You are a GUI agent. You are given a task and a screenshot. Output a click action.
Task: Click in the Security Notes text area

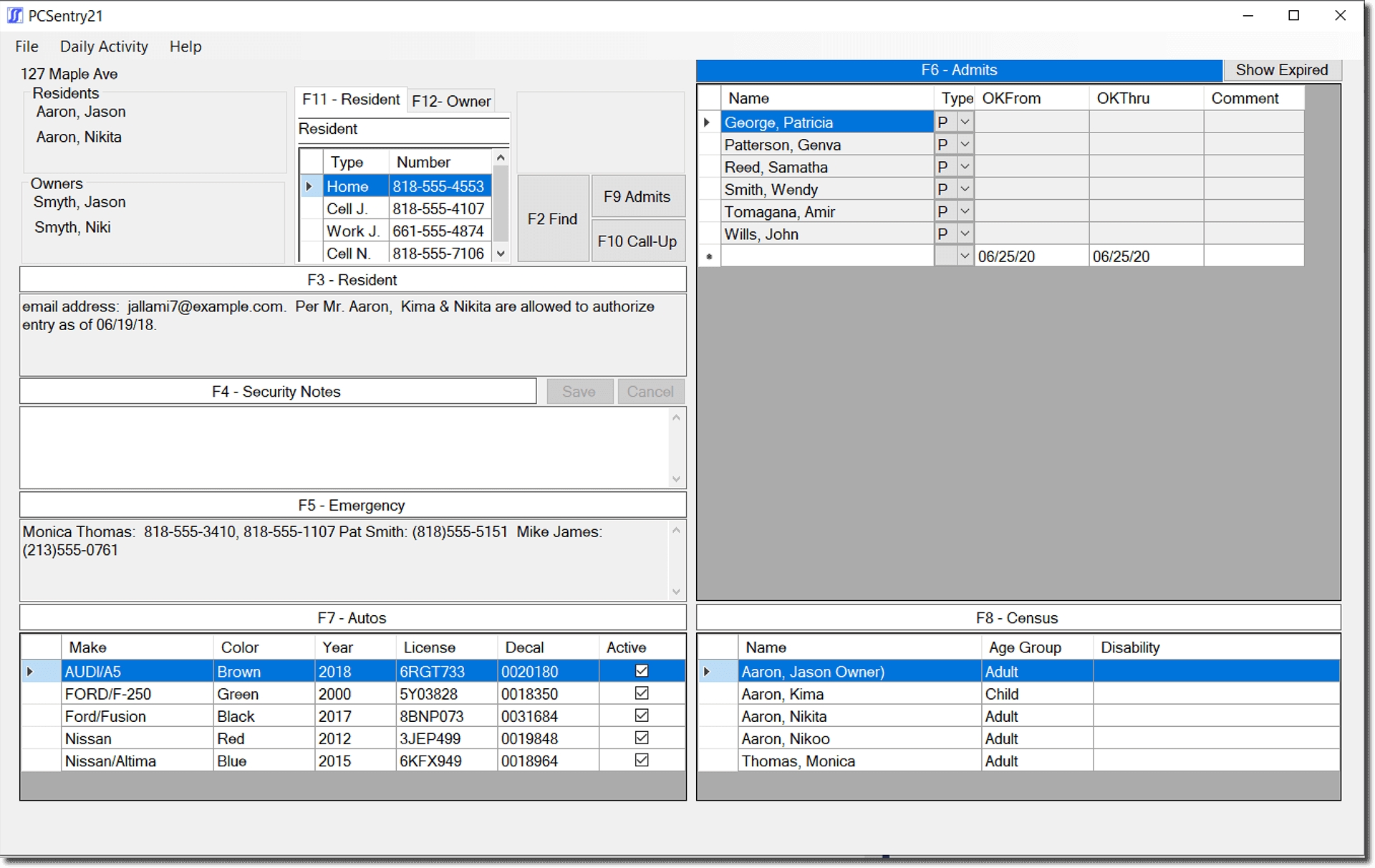point(344,448)
